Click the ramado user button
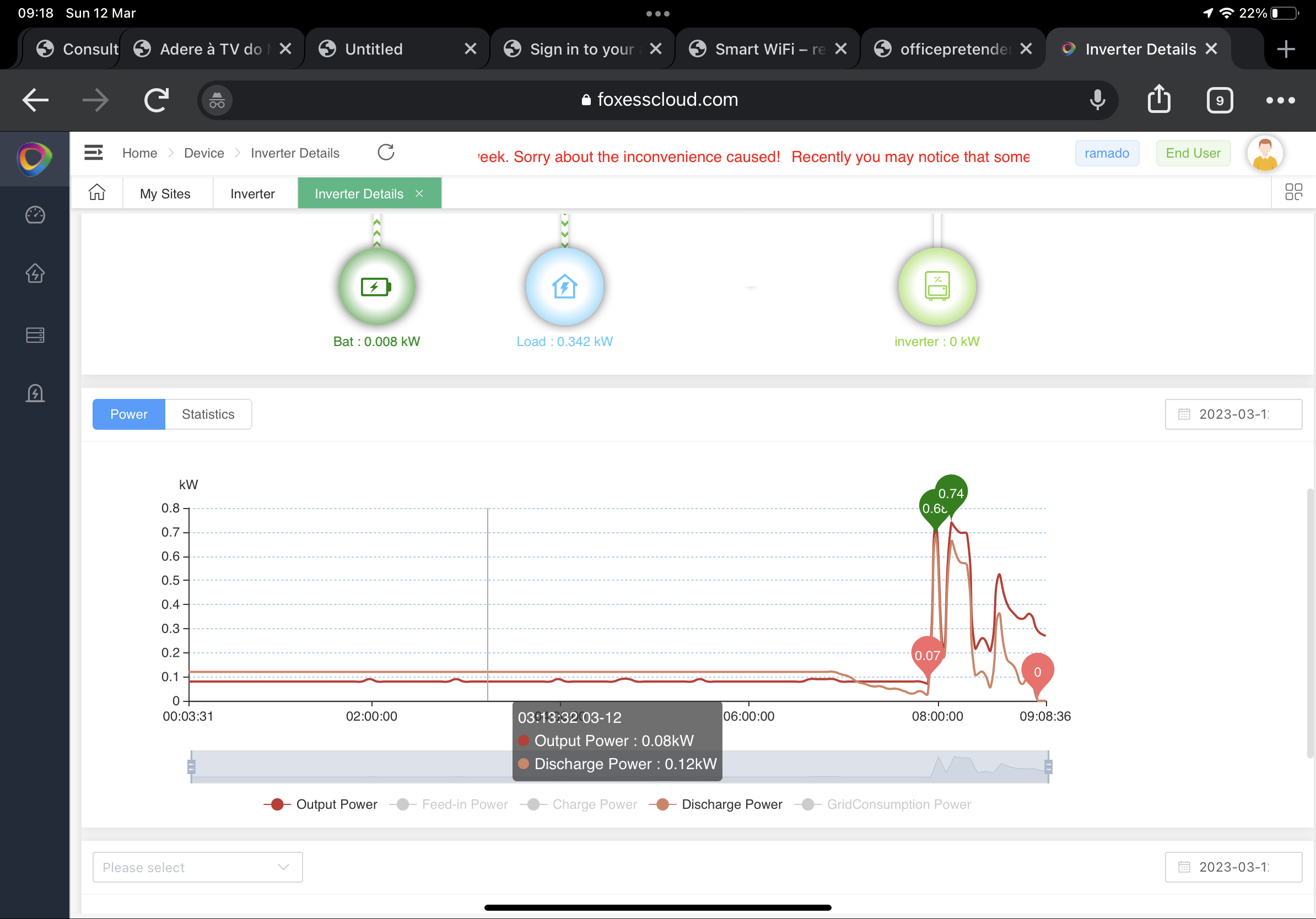 tap(1106, 153)
